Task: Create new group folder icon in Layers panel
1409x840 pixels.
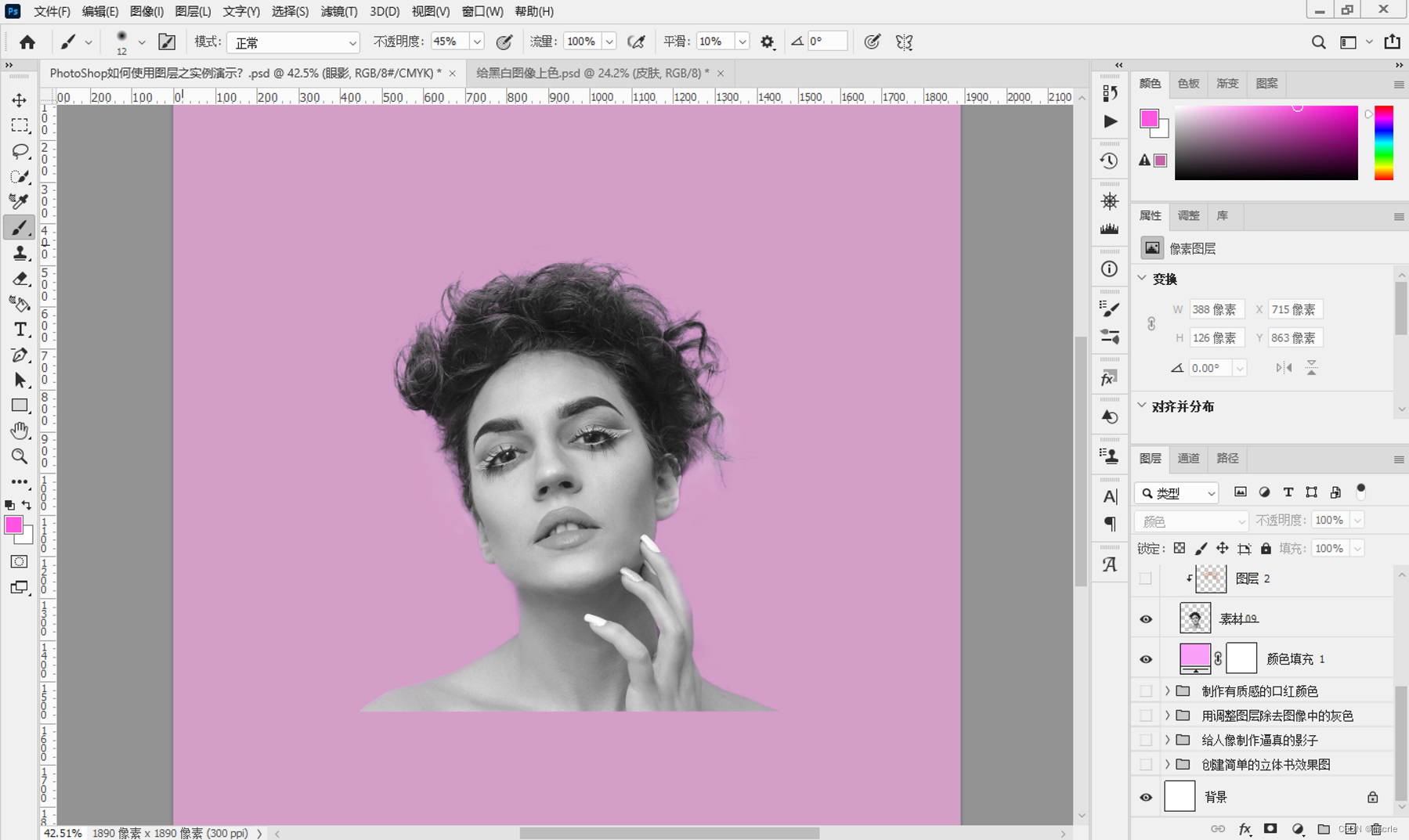Action: [x=1324, y=829]
